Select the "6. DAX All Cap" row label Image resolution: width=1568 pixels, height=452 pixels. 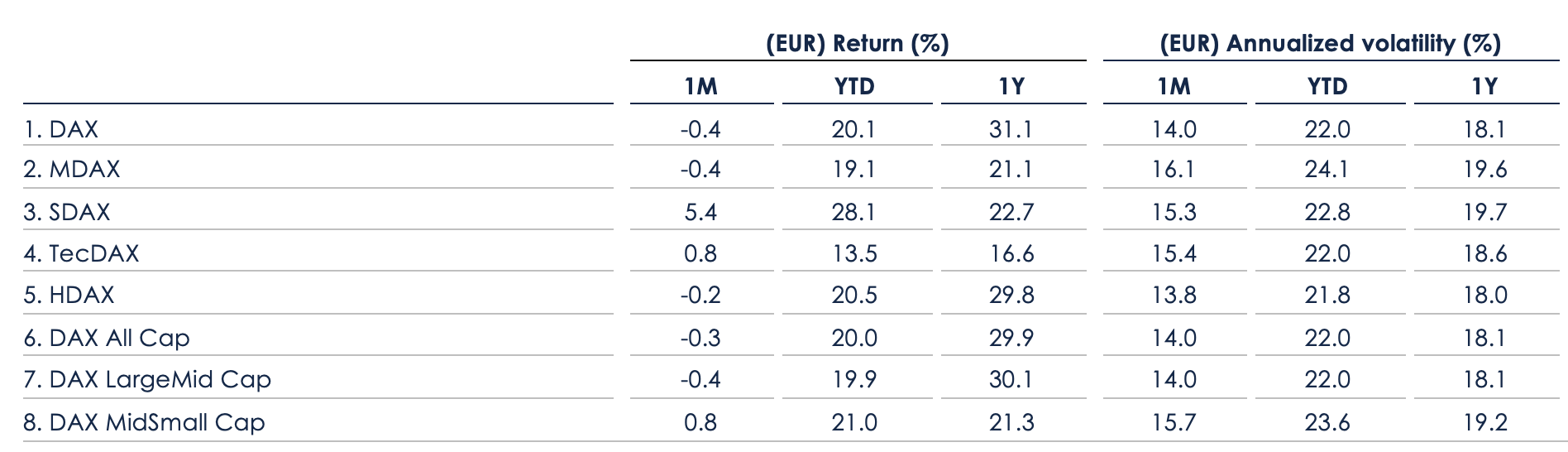[107, 338]
